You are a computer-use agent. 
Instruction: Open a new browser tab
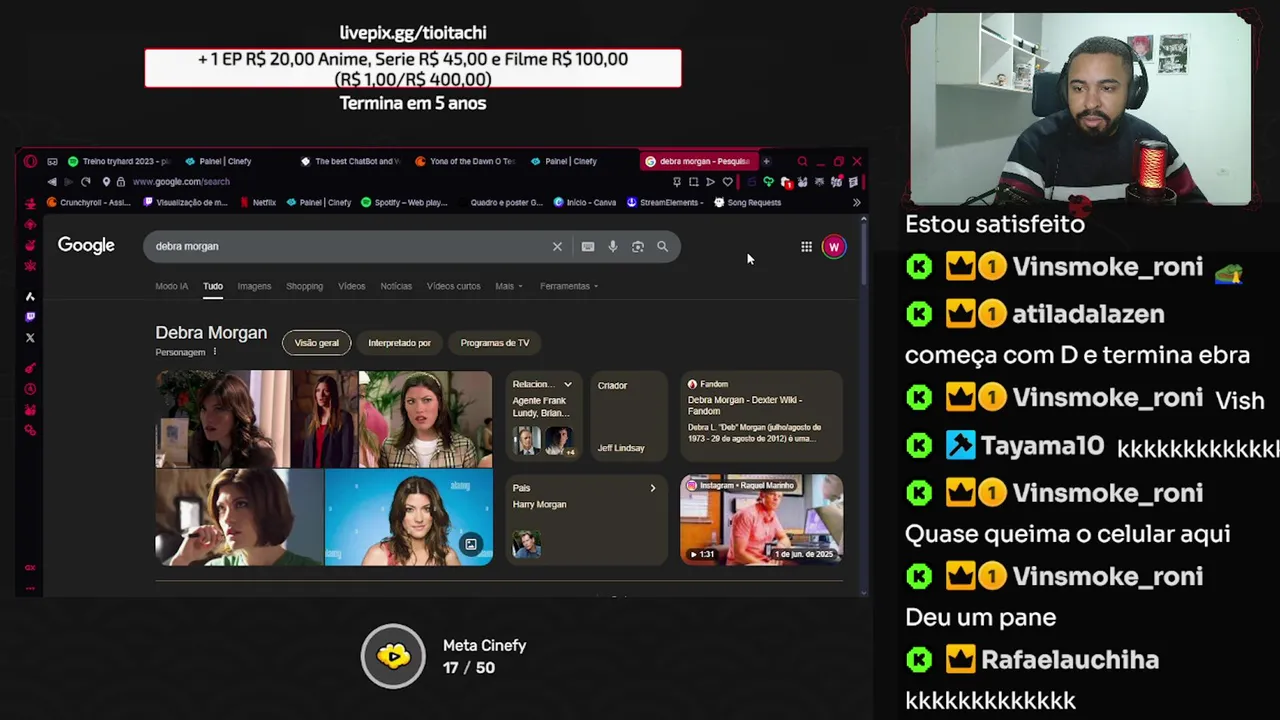pos(767,161)
